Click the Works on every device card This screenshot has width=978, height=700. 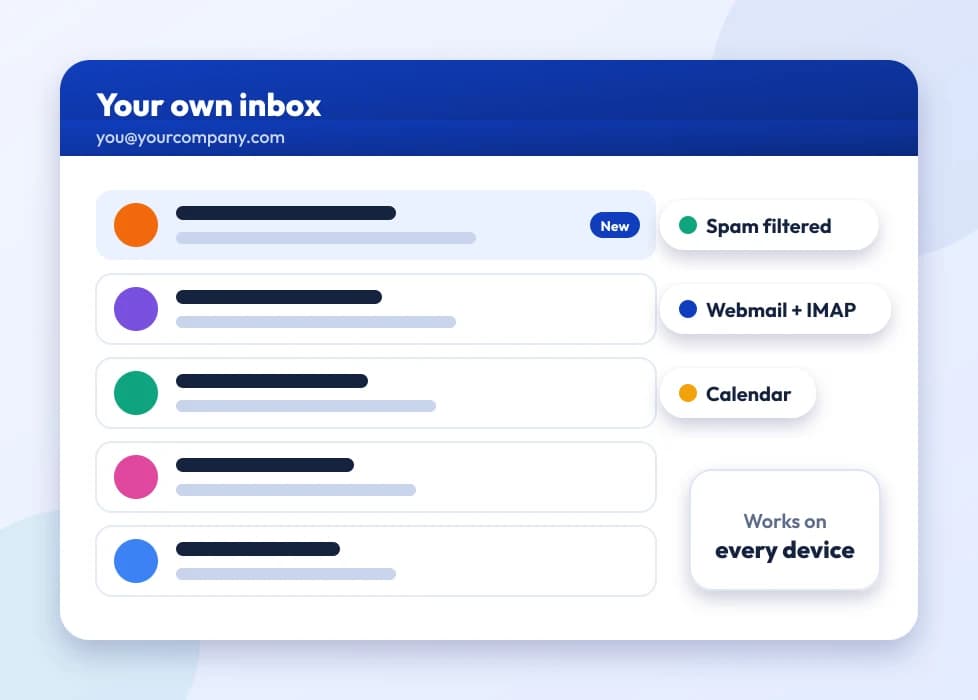click(x=785, y=530)
